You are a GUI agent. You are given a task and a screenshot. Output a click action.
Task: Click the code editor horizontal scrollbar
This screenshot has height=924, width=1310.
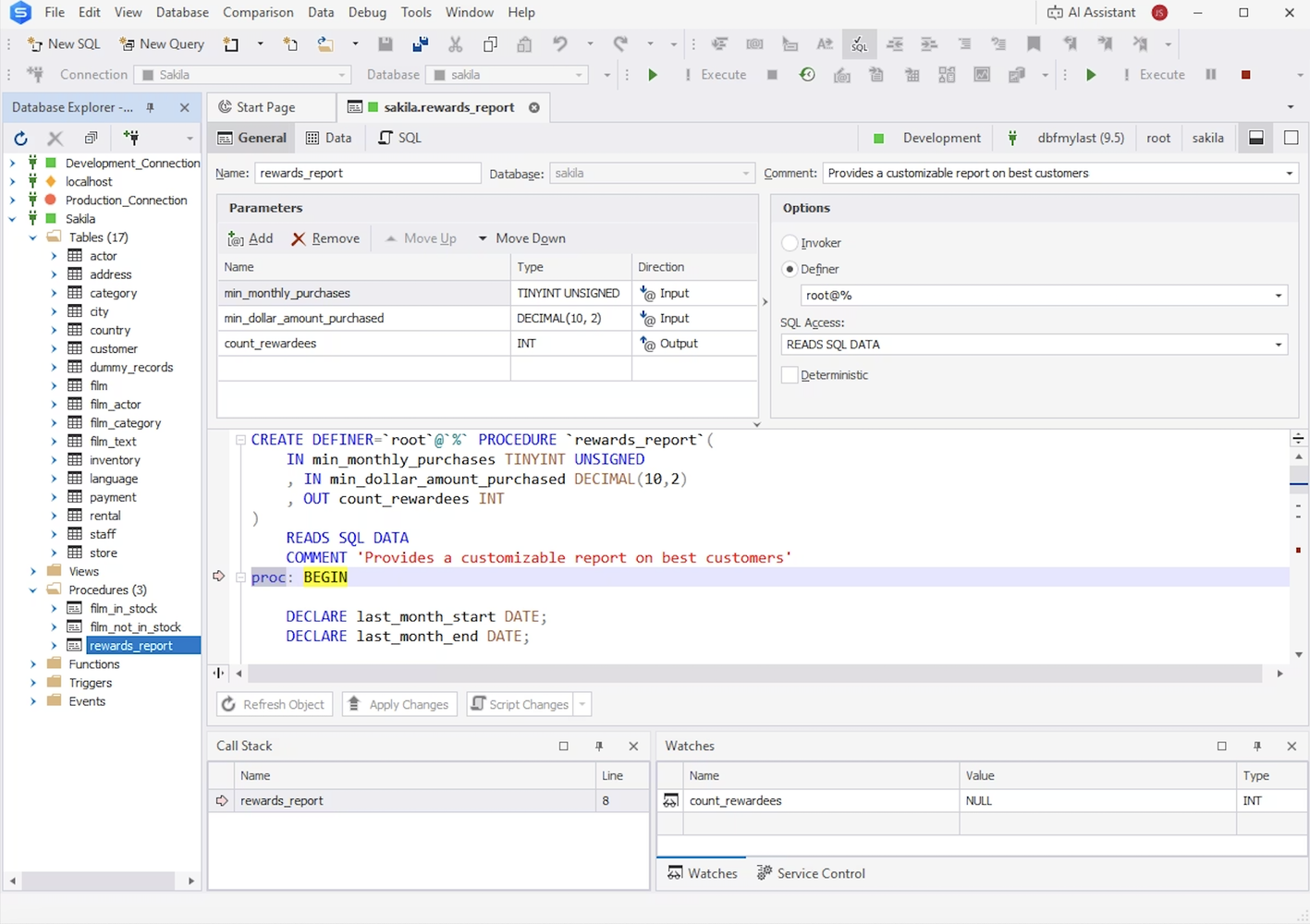pyautogui.click(x=754, y=674)
